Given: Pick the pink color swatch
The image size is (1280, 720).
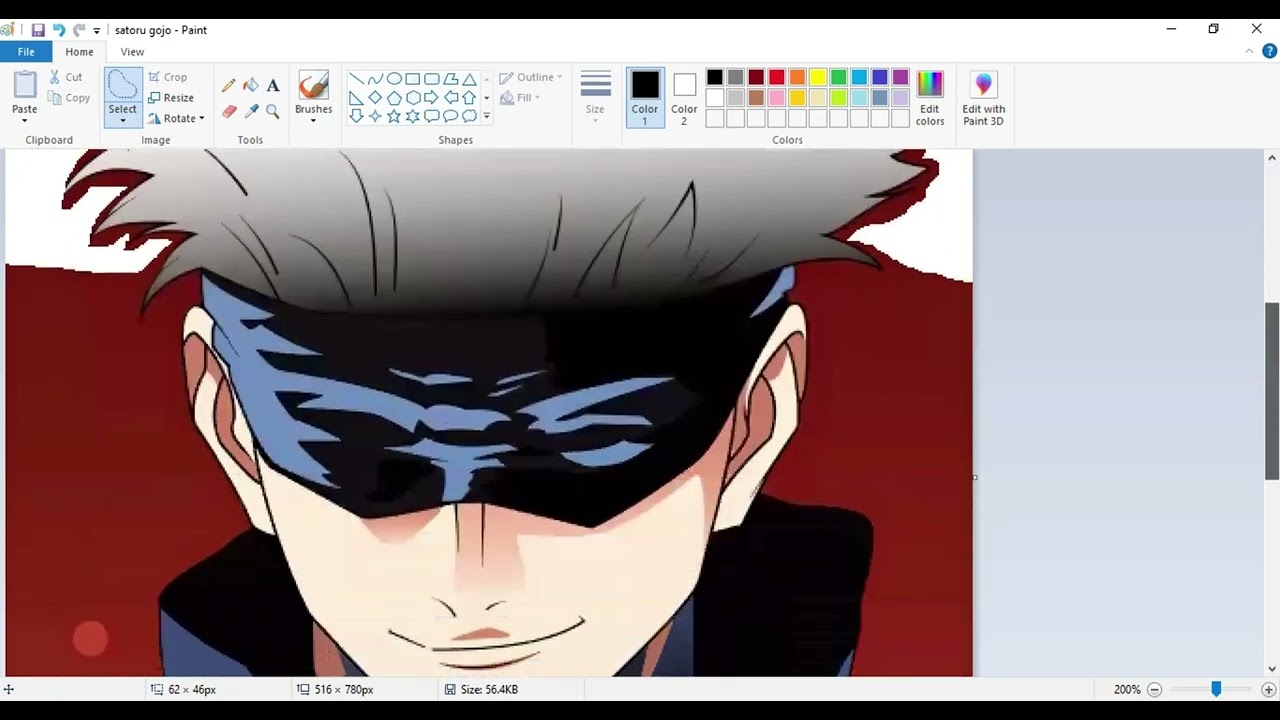Looking at the screenshot, I should coord(777,98).
